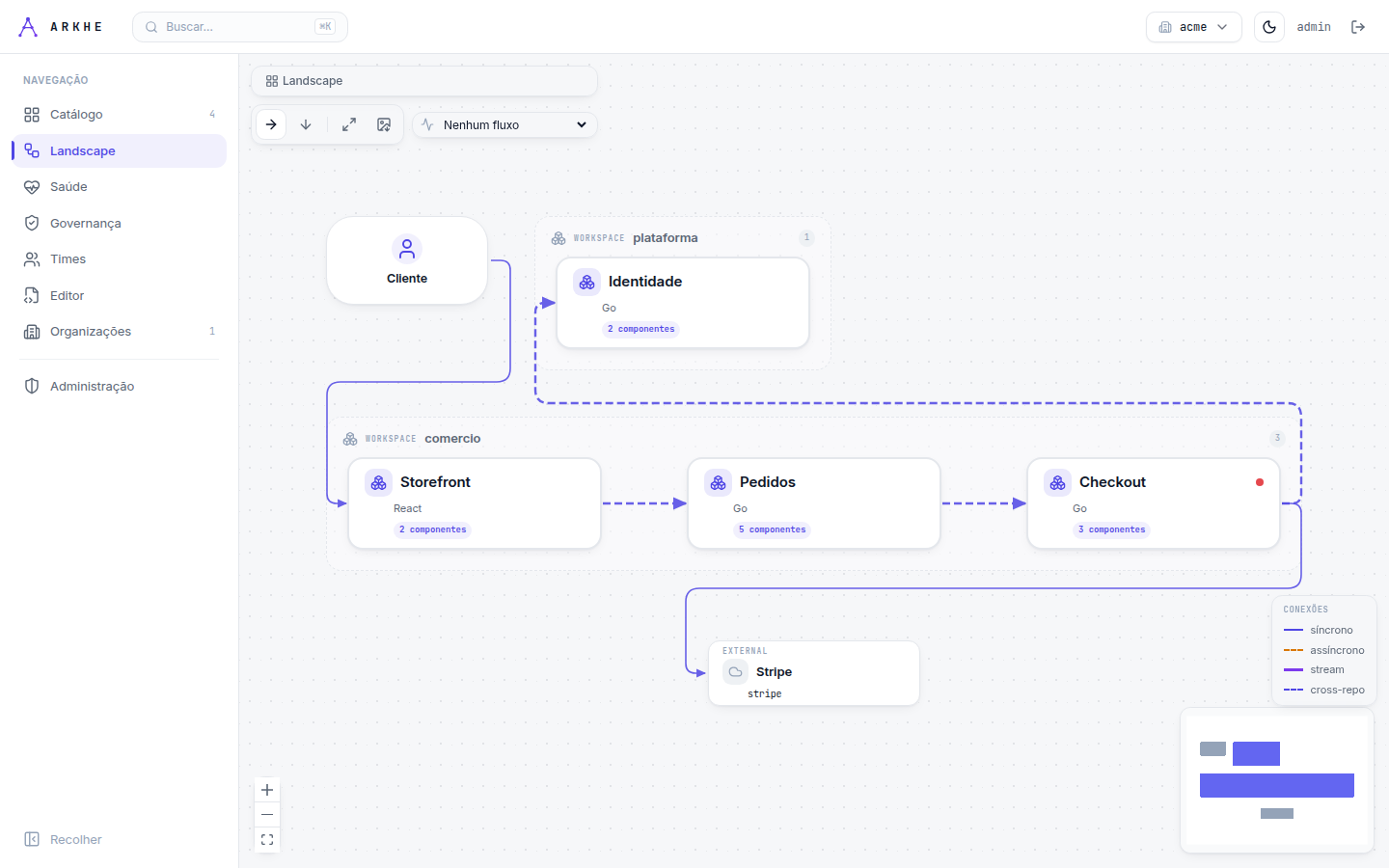Click the Administração shield icon
1389x868 pixels.
pos(32,386)
